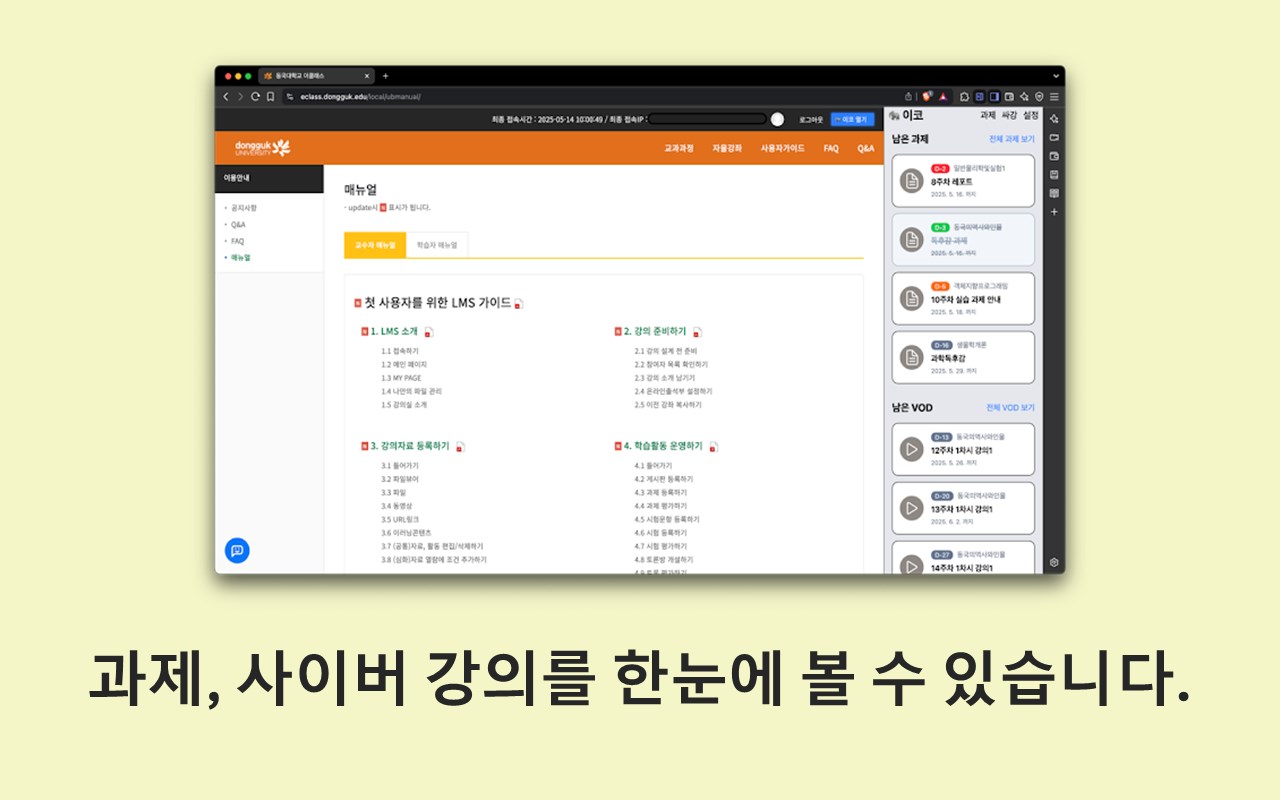Click the browser extensions puzzle icon

(x=965, y=96)
